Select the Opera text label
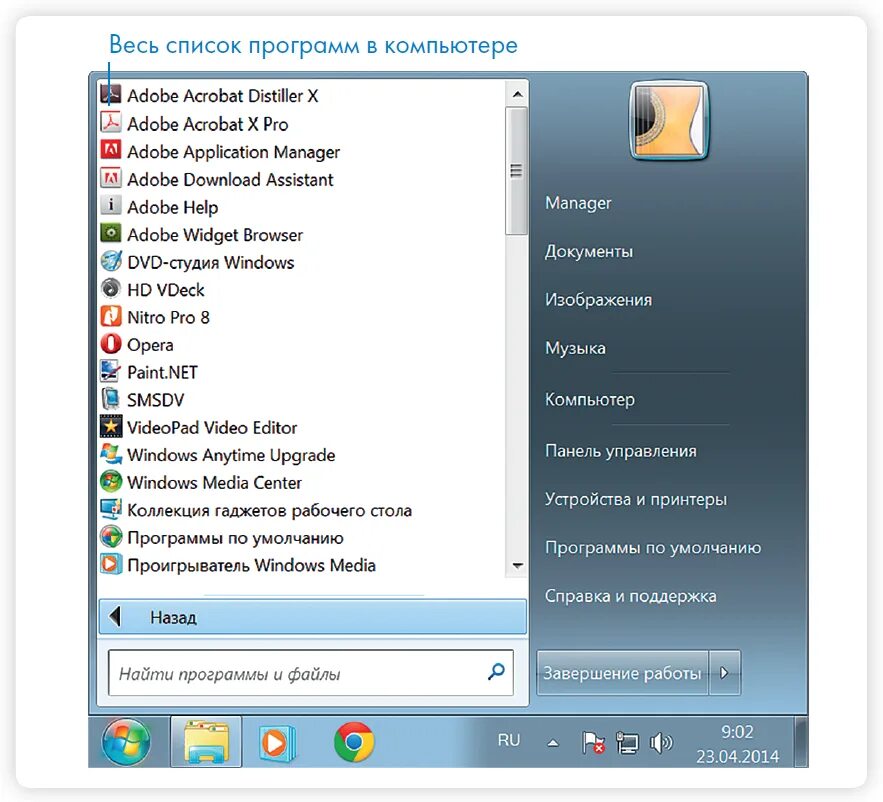This screenshot has width=883, height=802. [x=150, y=345]
